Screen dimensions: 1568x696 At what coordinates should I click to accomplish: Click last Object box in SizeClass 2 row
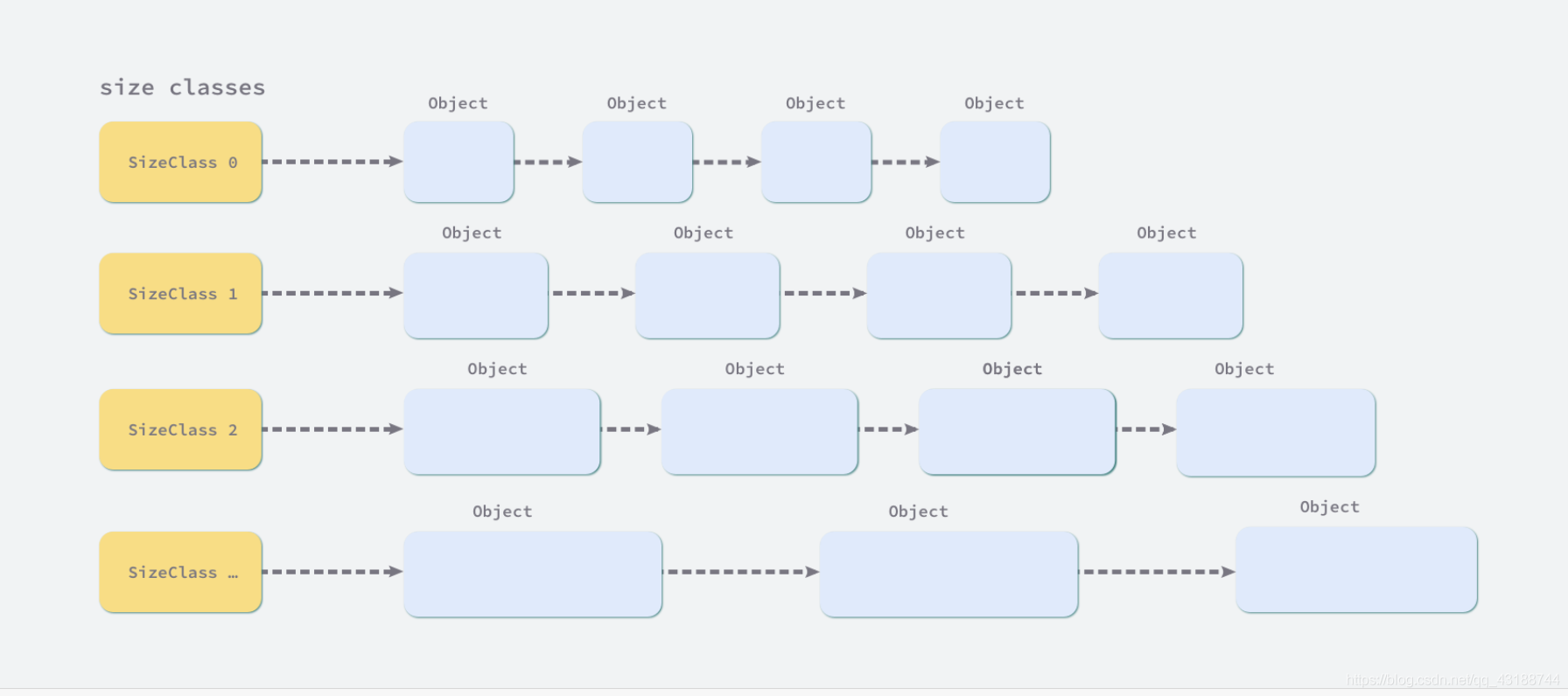tap(1277, 434)
